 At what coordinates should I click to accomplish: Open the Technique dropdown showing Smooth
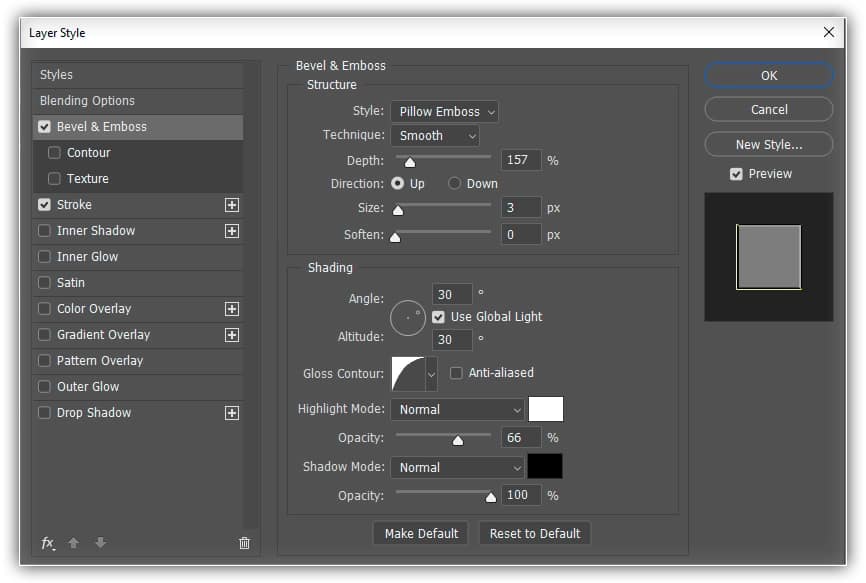tap(435, 135)
